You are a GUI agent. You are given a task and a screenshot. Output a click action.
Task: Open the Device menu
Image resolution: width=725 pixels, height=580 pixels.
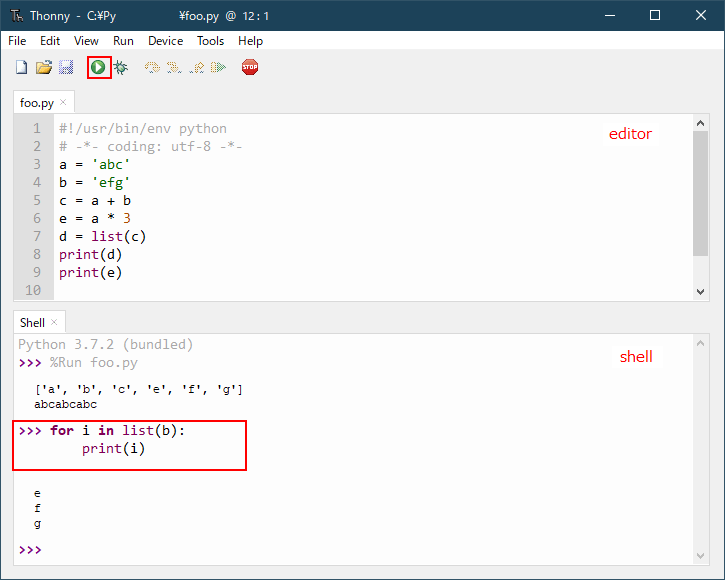pyautogui.click(x=166, y=41)
